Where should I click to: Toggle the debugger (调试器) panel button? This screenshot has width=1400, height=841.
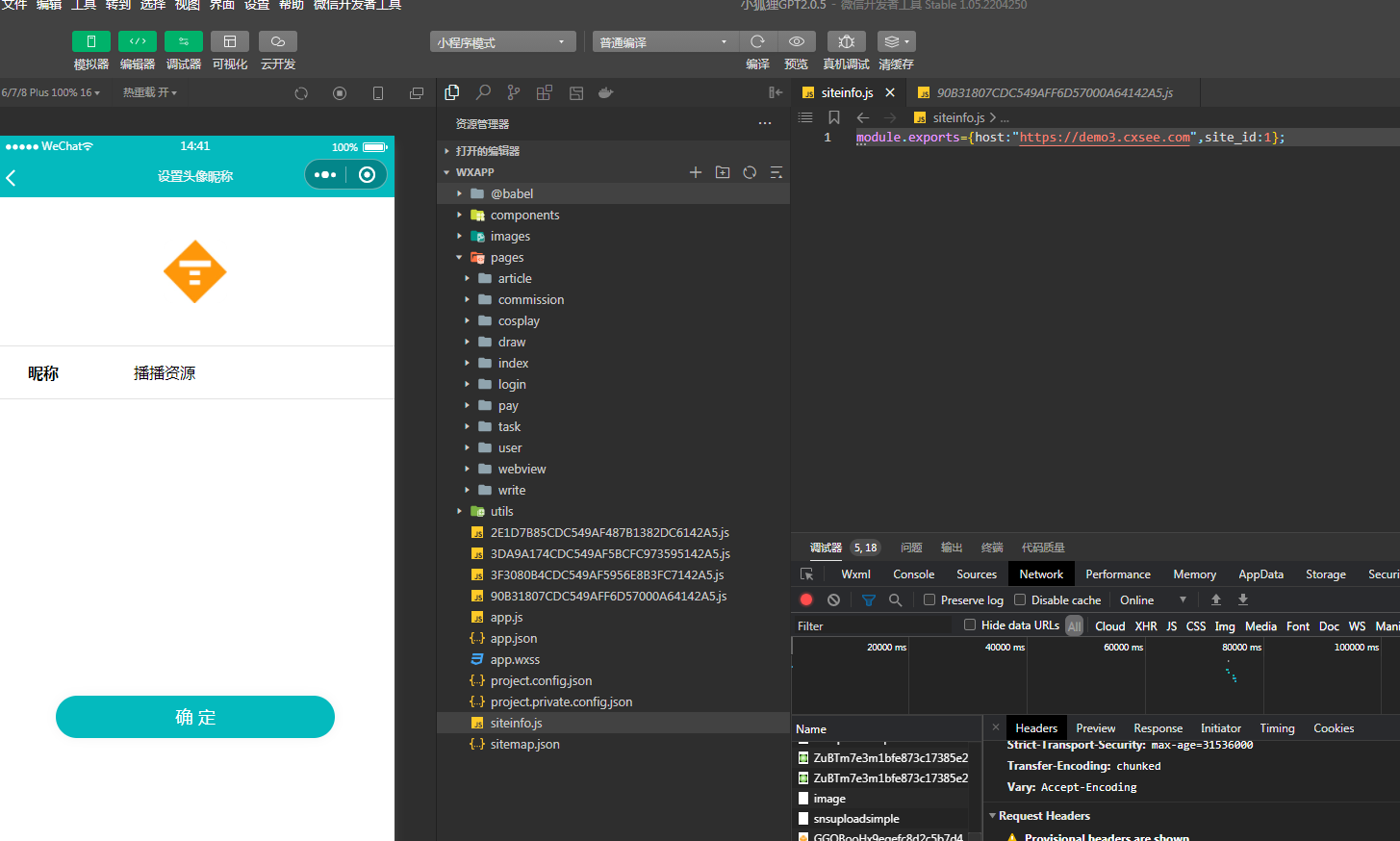coord(184,41)
